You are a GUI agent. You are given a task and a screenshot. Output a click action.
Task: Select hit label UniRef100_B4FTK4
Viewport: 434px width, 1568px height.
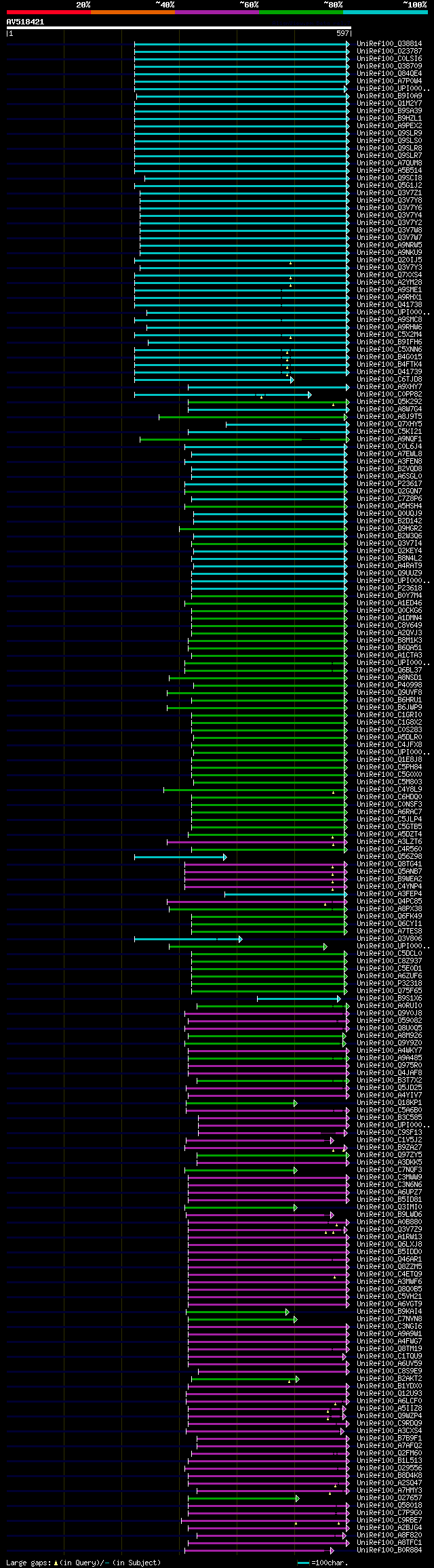pos(389,365)
